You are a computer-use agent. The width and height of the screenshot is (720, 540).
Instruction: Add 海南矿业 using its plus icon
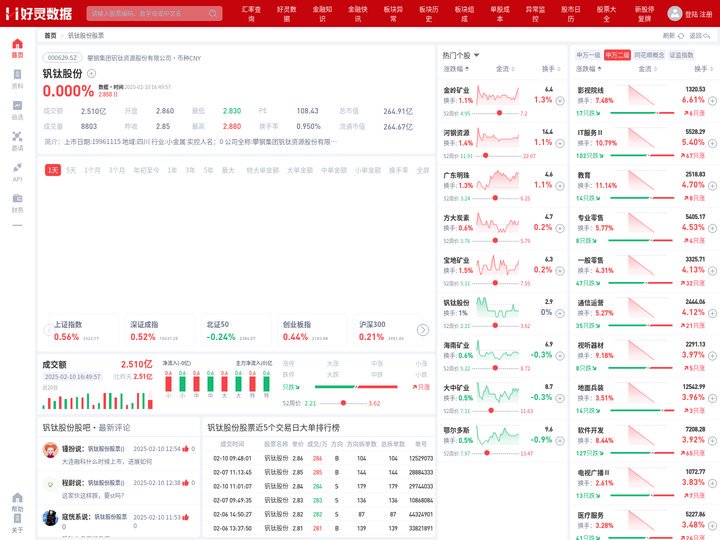pyautogui.click(x=560, y=356)
